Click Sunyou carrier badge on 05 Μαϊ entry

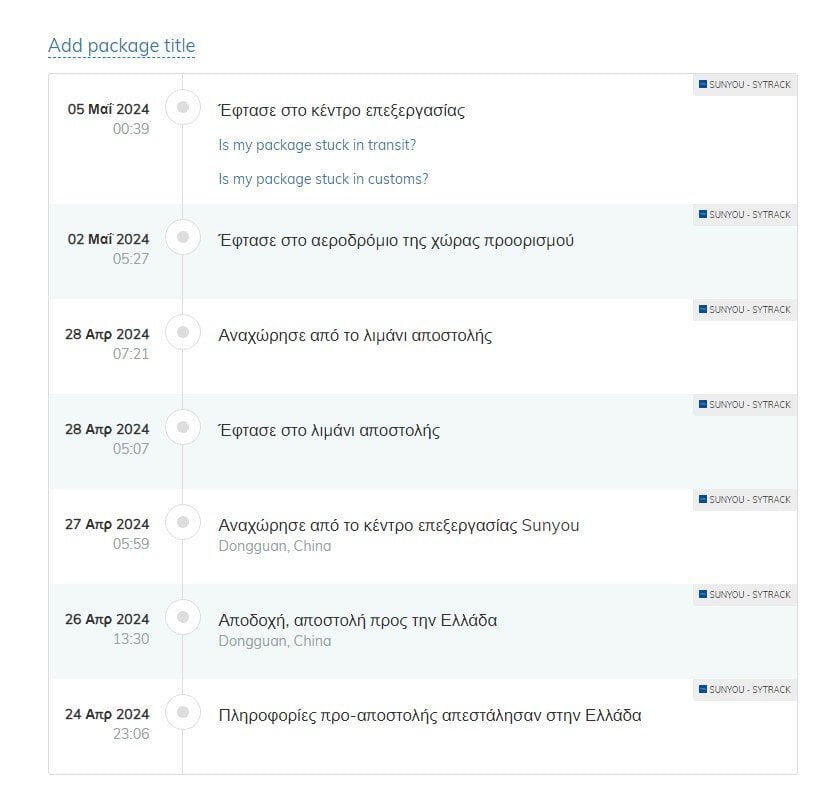pyautogui.click(x=744, y=85)
